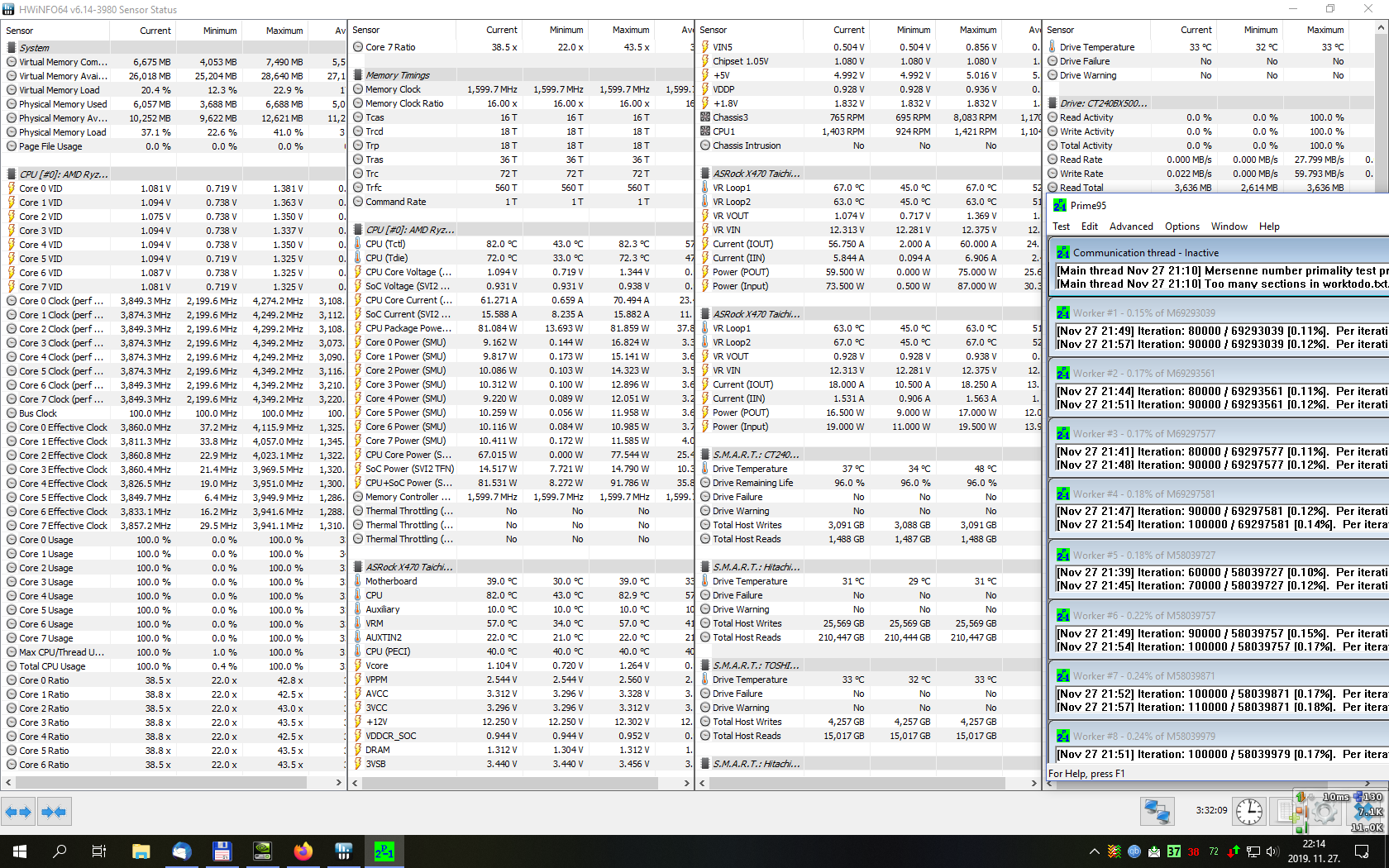The width and height of the screenshot is (1389, 868).
Task: Select the Chassis Intrusion row
Action: (869, 145)
